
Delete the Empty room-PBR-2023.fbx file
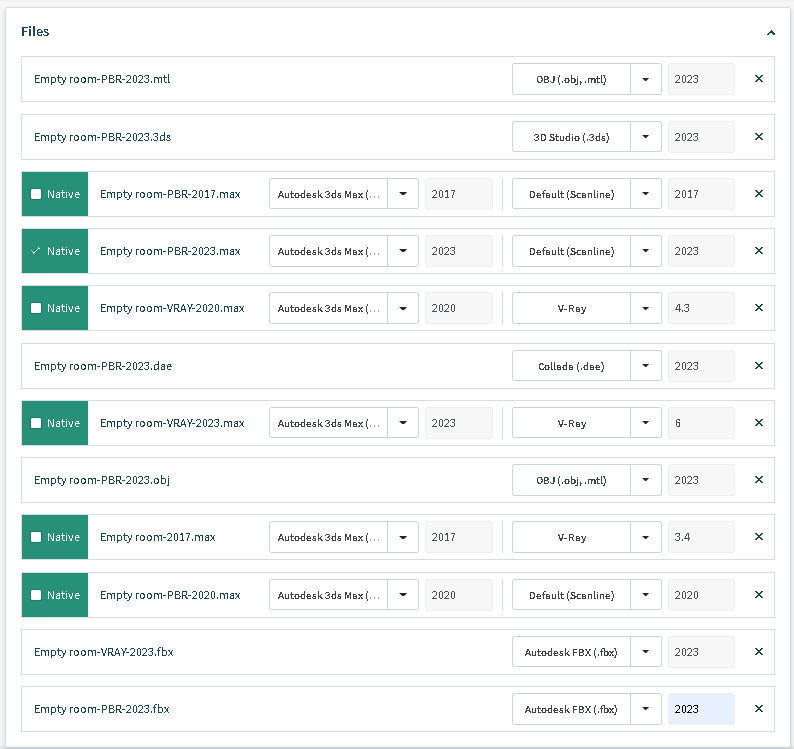point(758,709)
